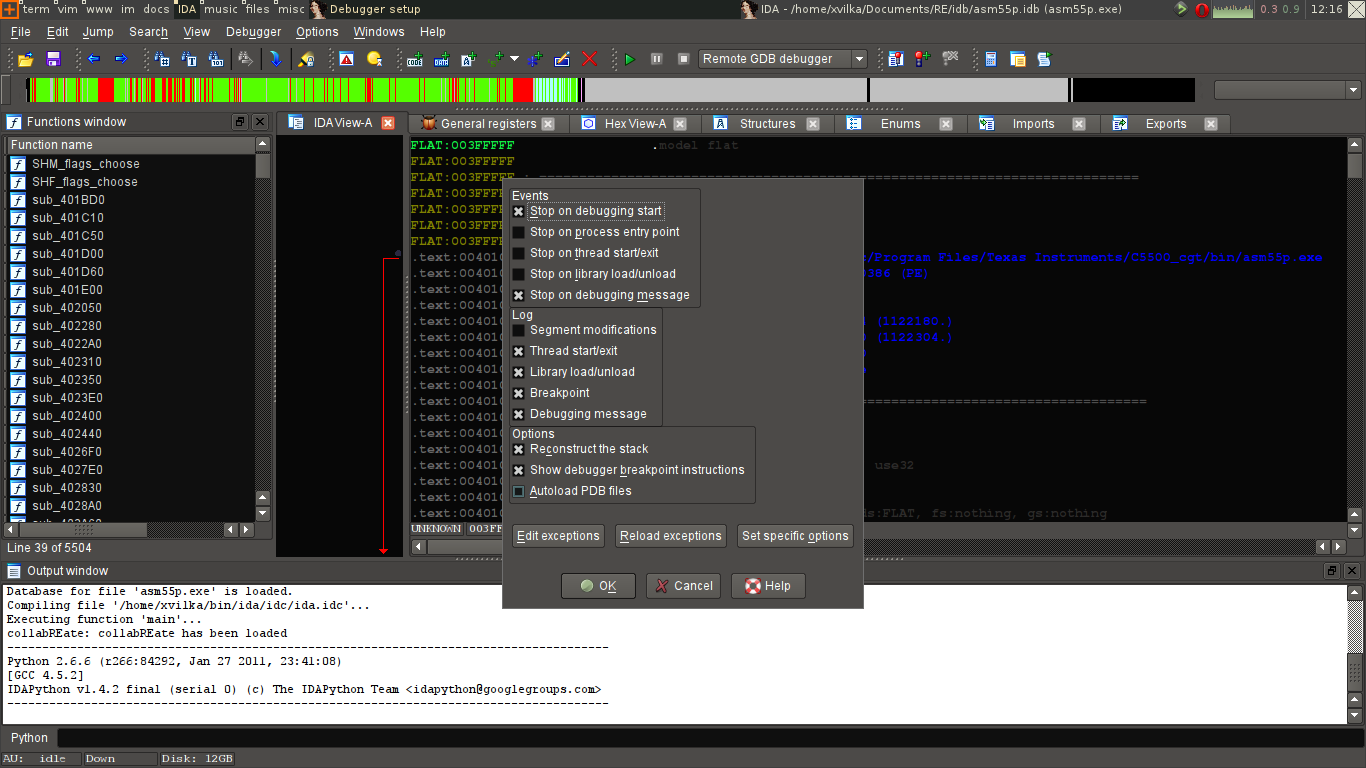Save the database with the floppy icon
This screenshot has width=1366, height=768.
(54, 59)
